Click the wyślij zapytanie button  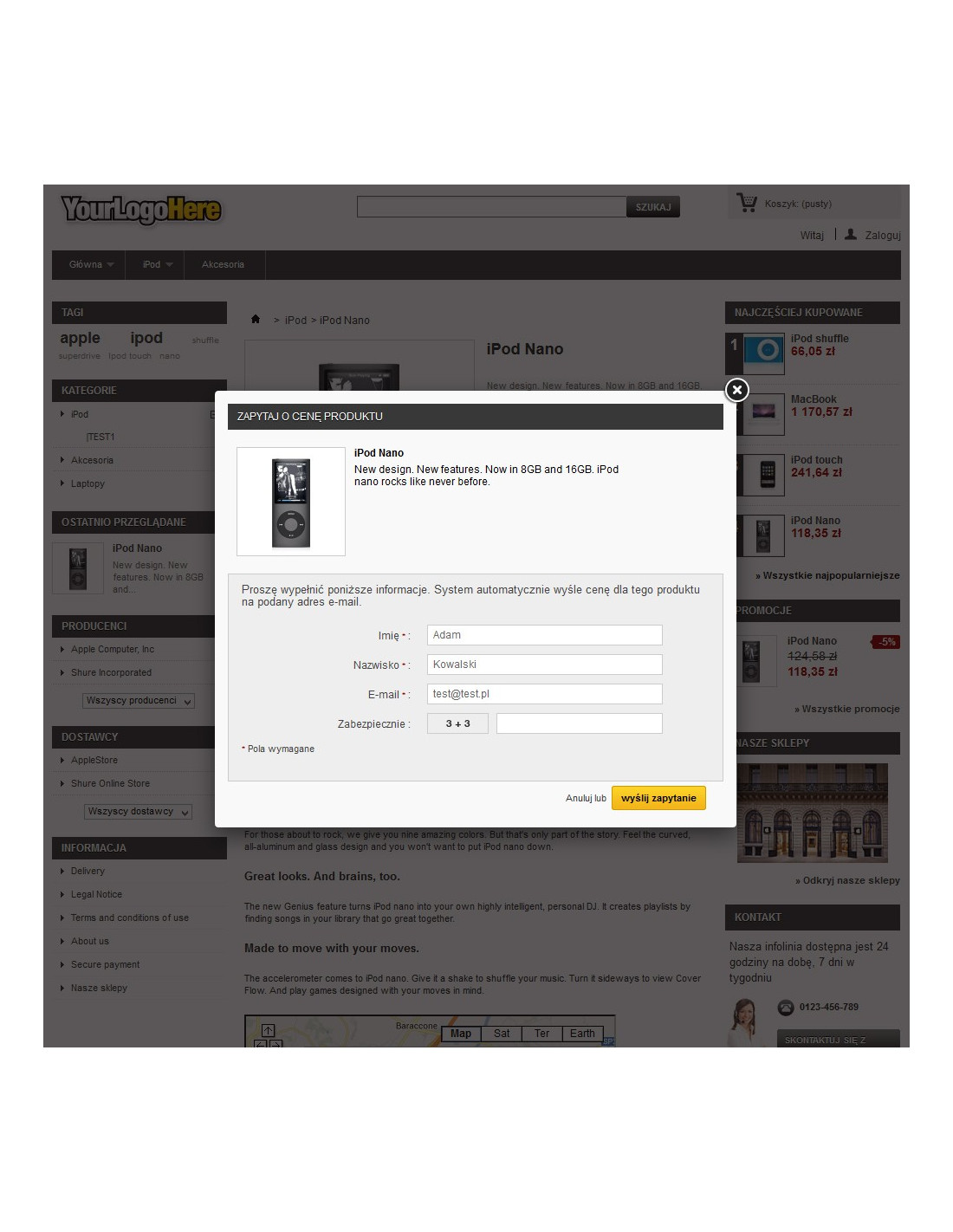tap(658, 798)
